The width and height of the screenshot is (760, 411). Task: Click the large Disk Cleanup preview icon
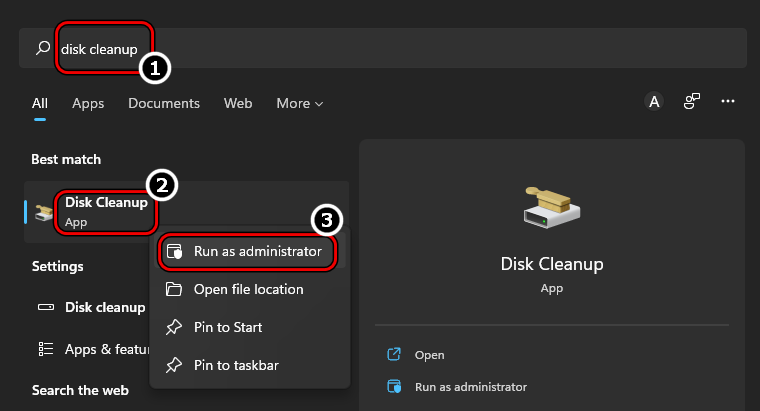[x=552, y=208]
